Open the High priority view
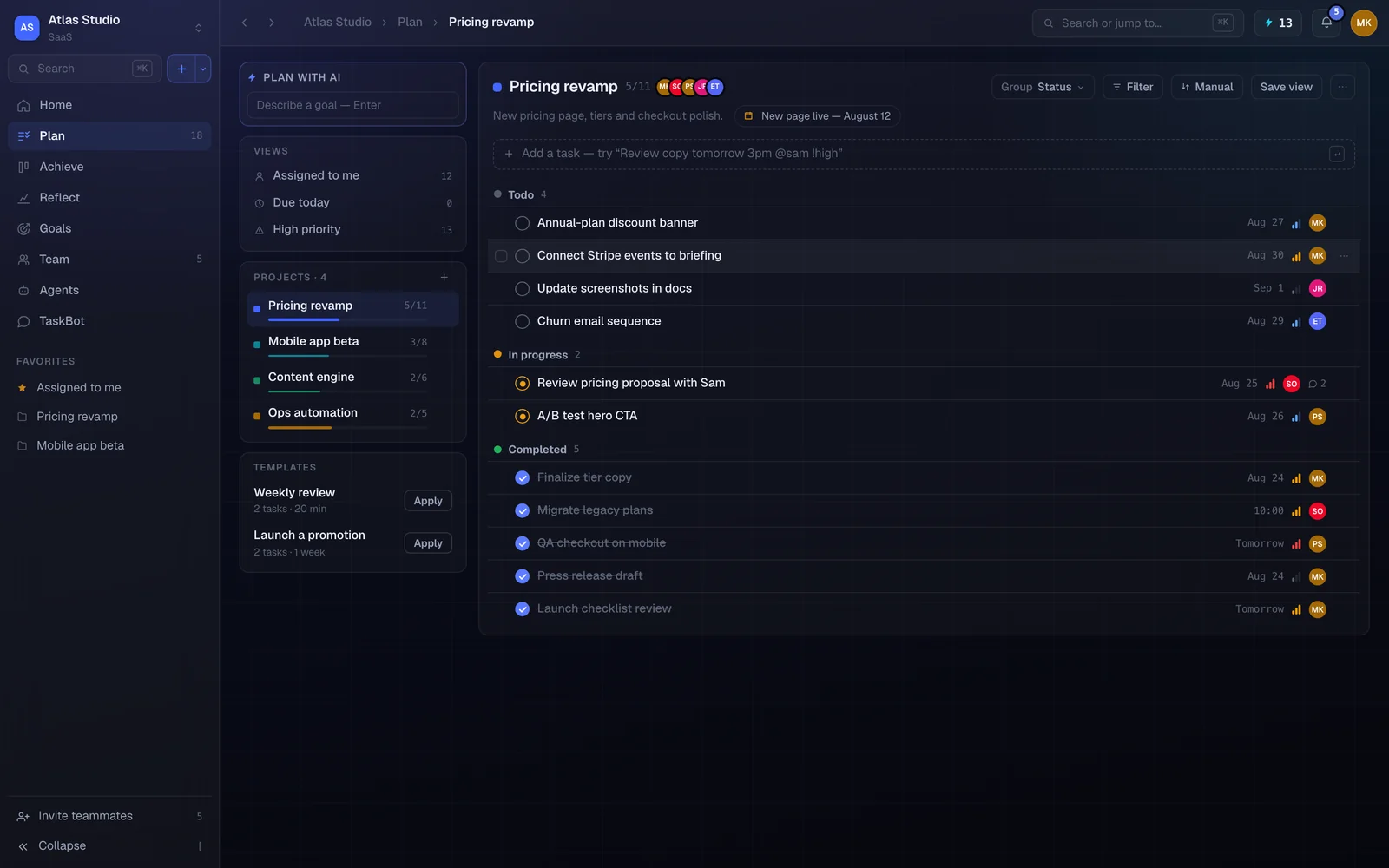Screen dimensions: 1389x868 point(352,230)
